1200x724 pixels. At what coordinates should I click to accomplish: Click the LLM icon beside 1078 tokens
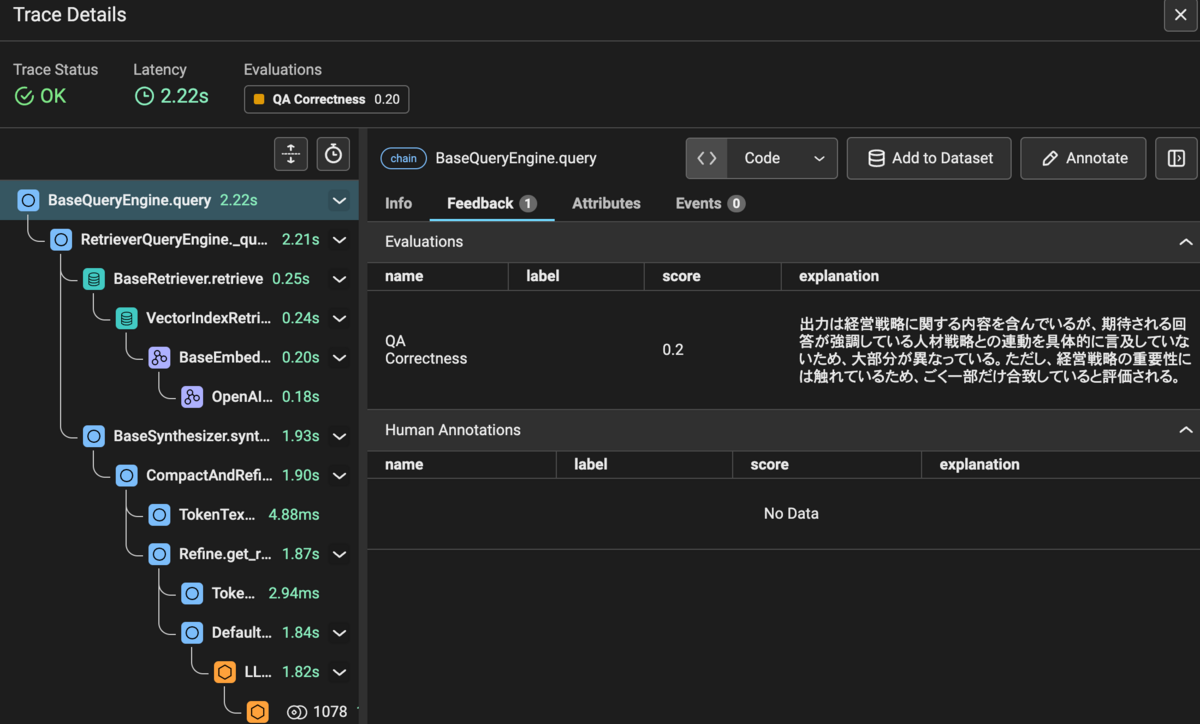click(258, 711)
